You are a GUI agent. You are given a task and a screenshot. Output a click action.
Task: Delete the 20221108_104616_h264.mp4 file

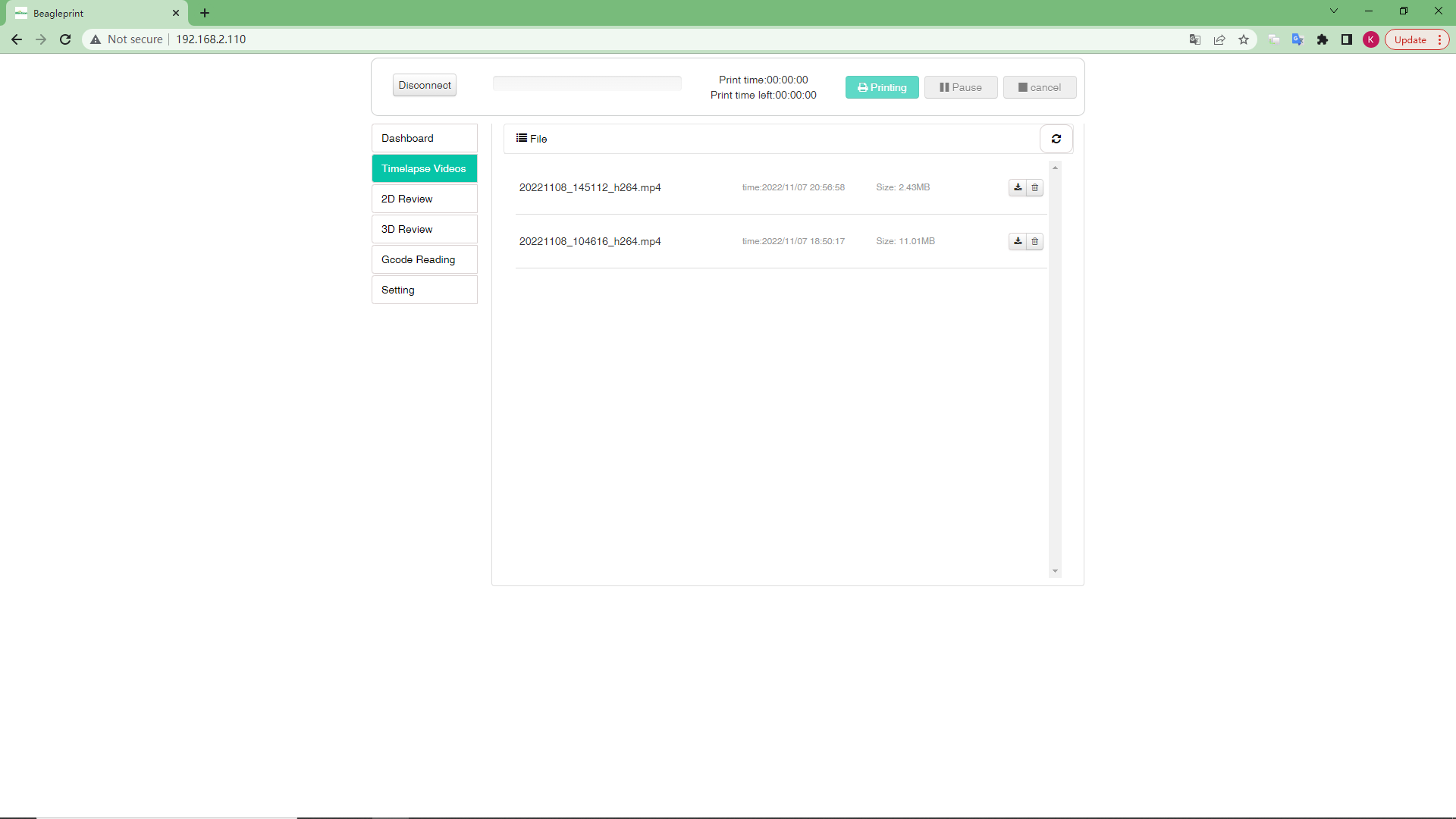coord(1034,241)
